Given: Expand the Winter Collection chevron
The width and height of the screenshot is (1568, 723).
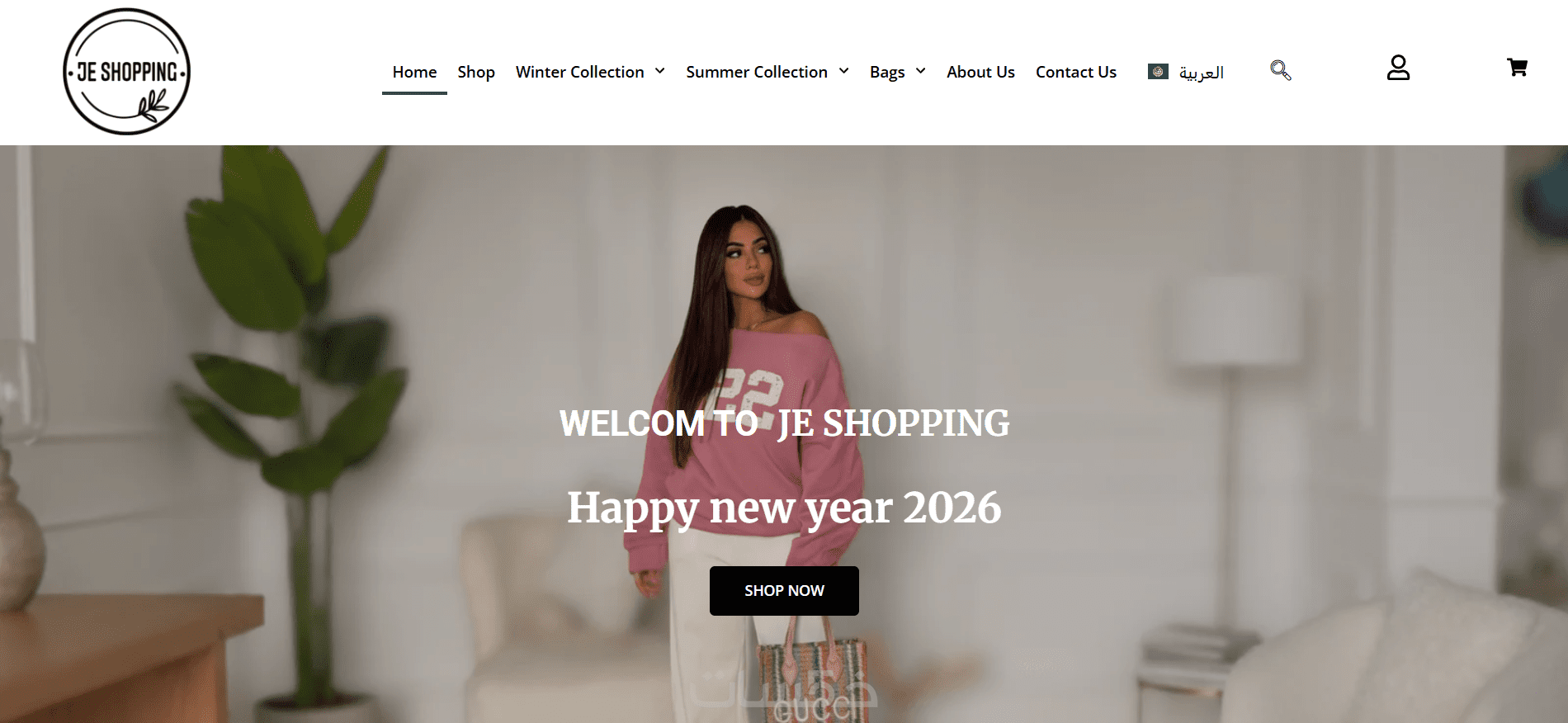Looking at the screenshot, I should [x=659, y=71].
